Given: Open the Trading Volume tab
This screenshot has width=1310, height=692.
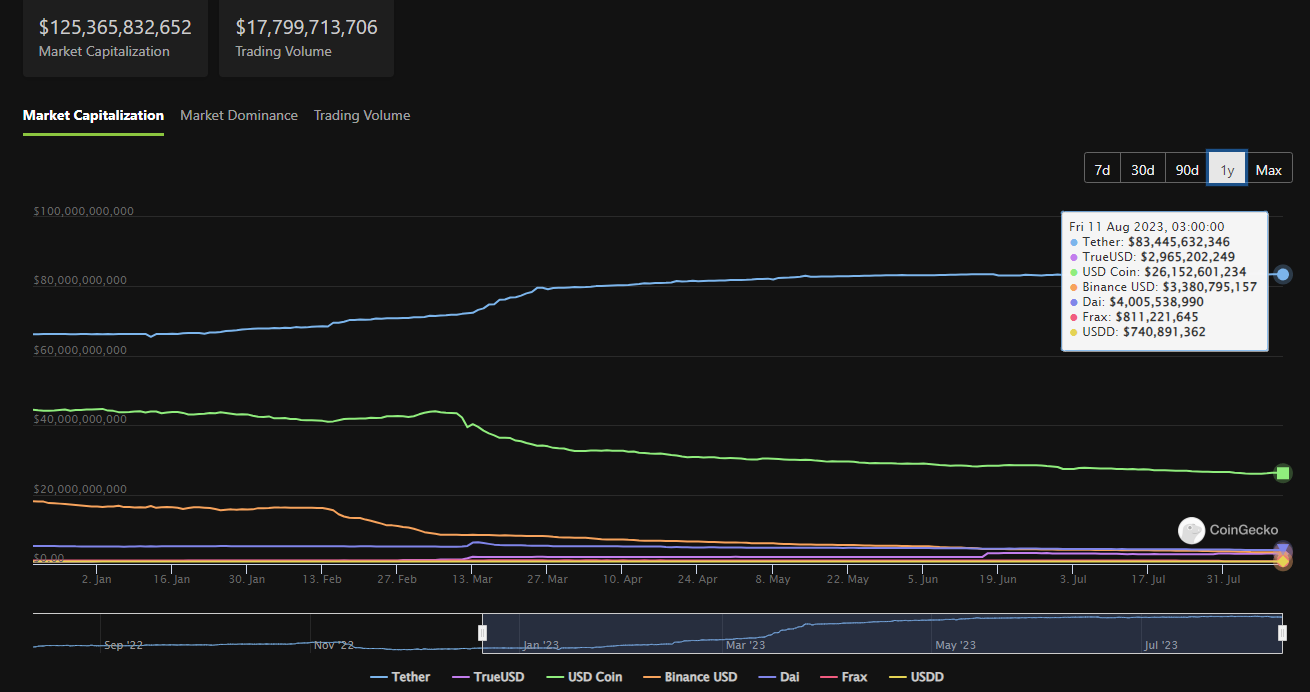Looking at the screenshot, I should tap(362, 115).
